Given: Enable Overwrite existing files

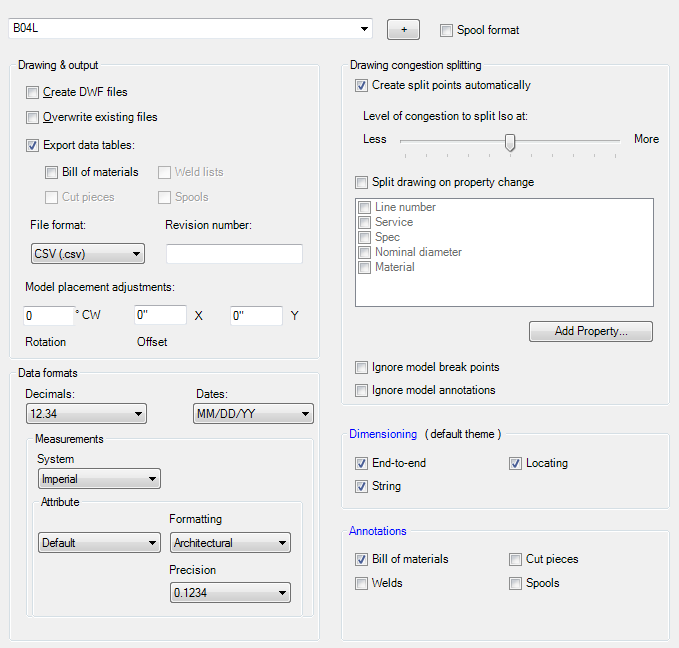Looking at the screenshot, I should point(33,117).
